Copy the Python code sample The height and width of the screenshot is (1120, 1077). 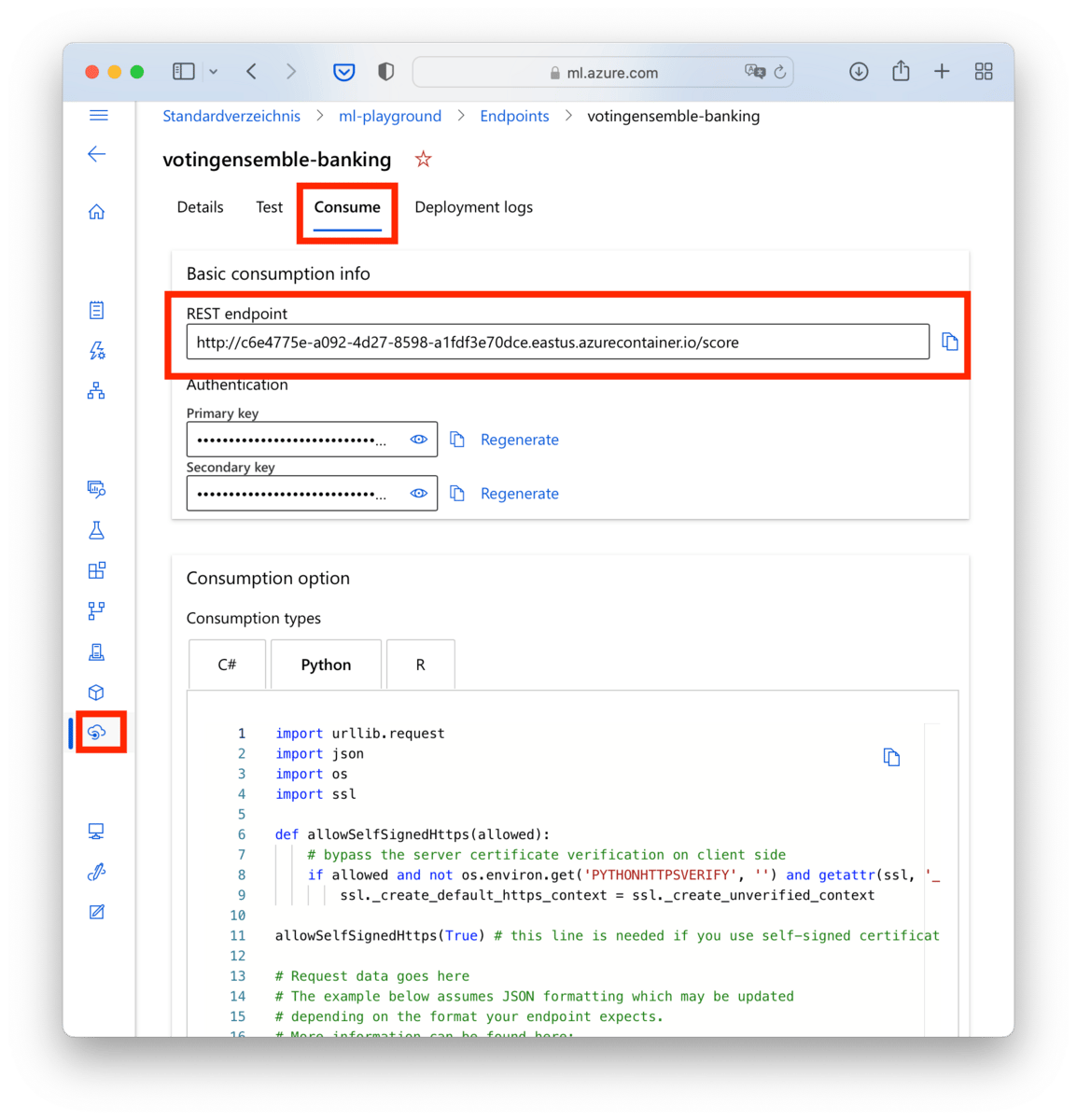coord(892,757)
